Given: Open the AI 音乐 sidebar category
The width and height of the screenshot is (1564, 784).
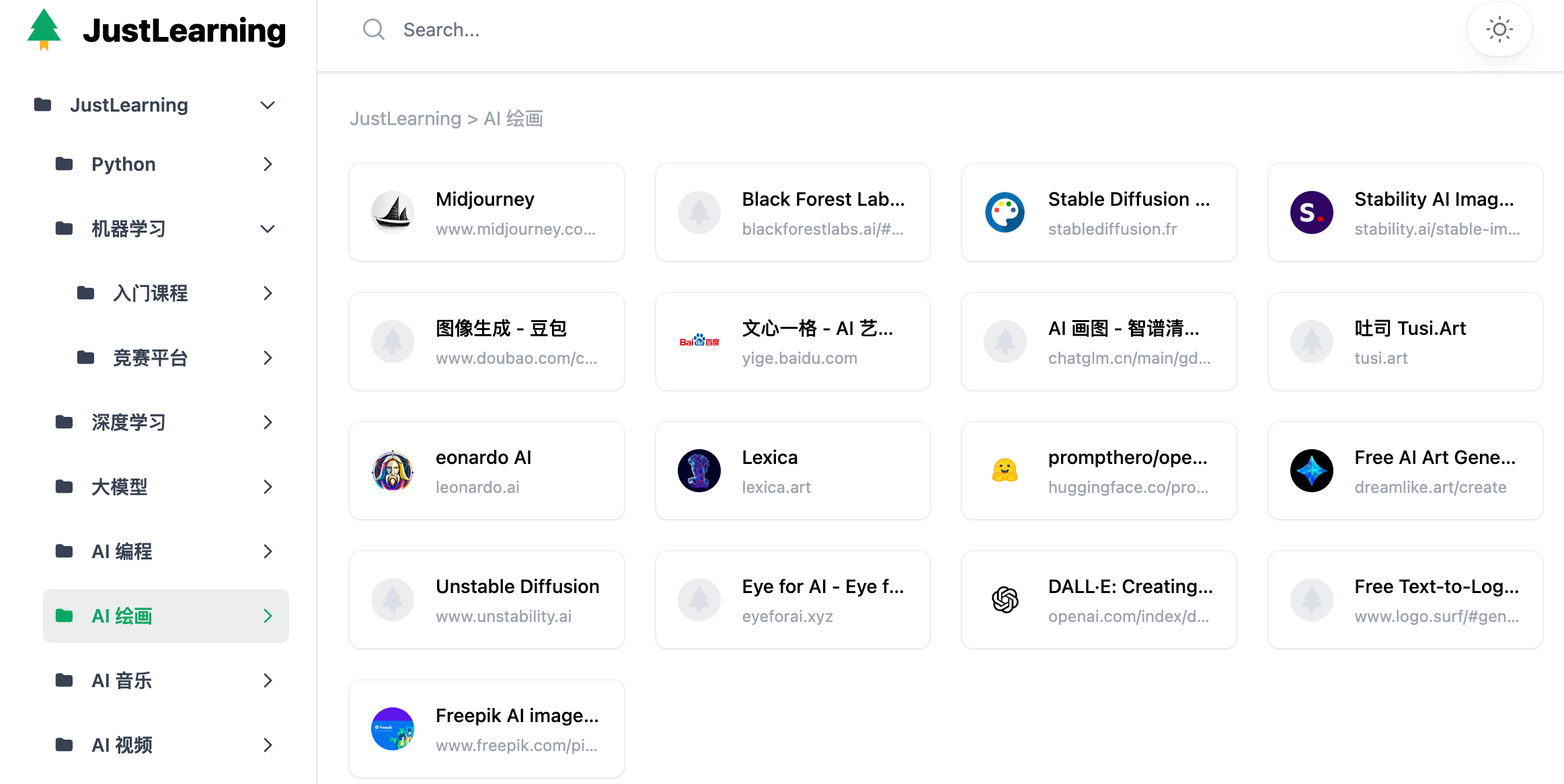Looking at the screenshot, I should click(x=122, y=680).
